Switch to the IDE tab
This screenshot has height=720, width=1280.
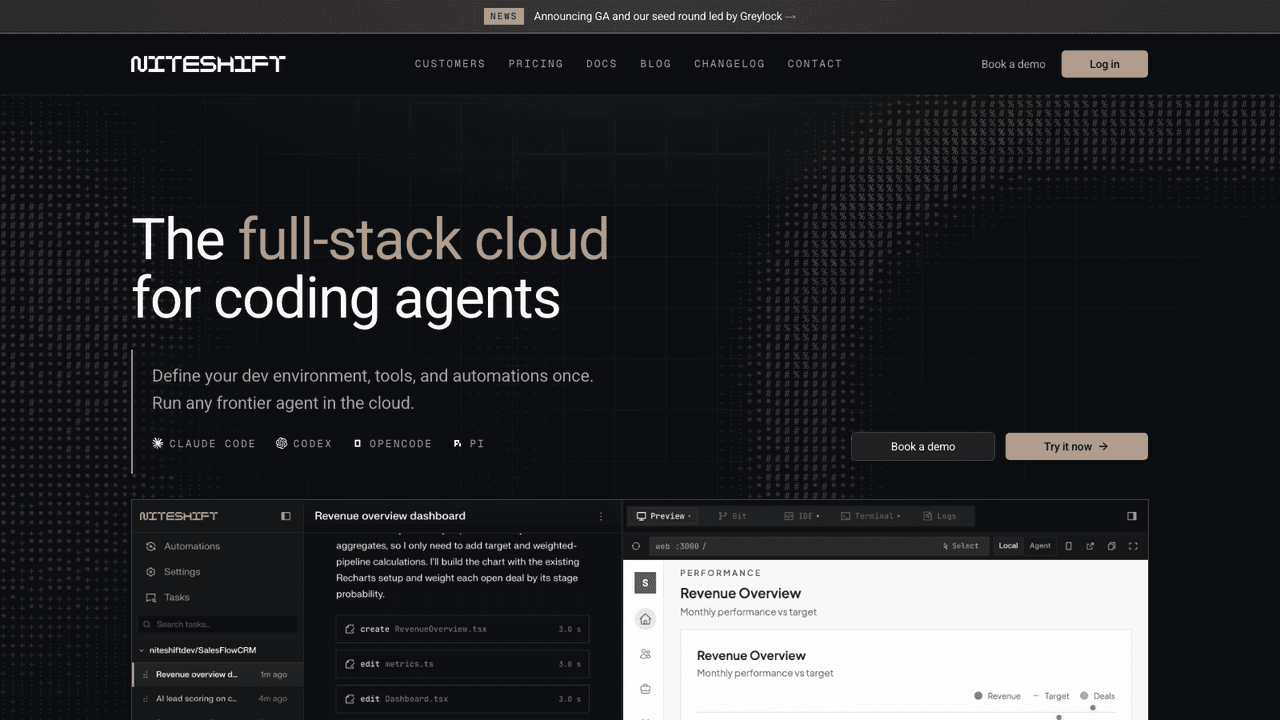click(x=801, y=516)
